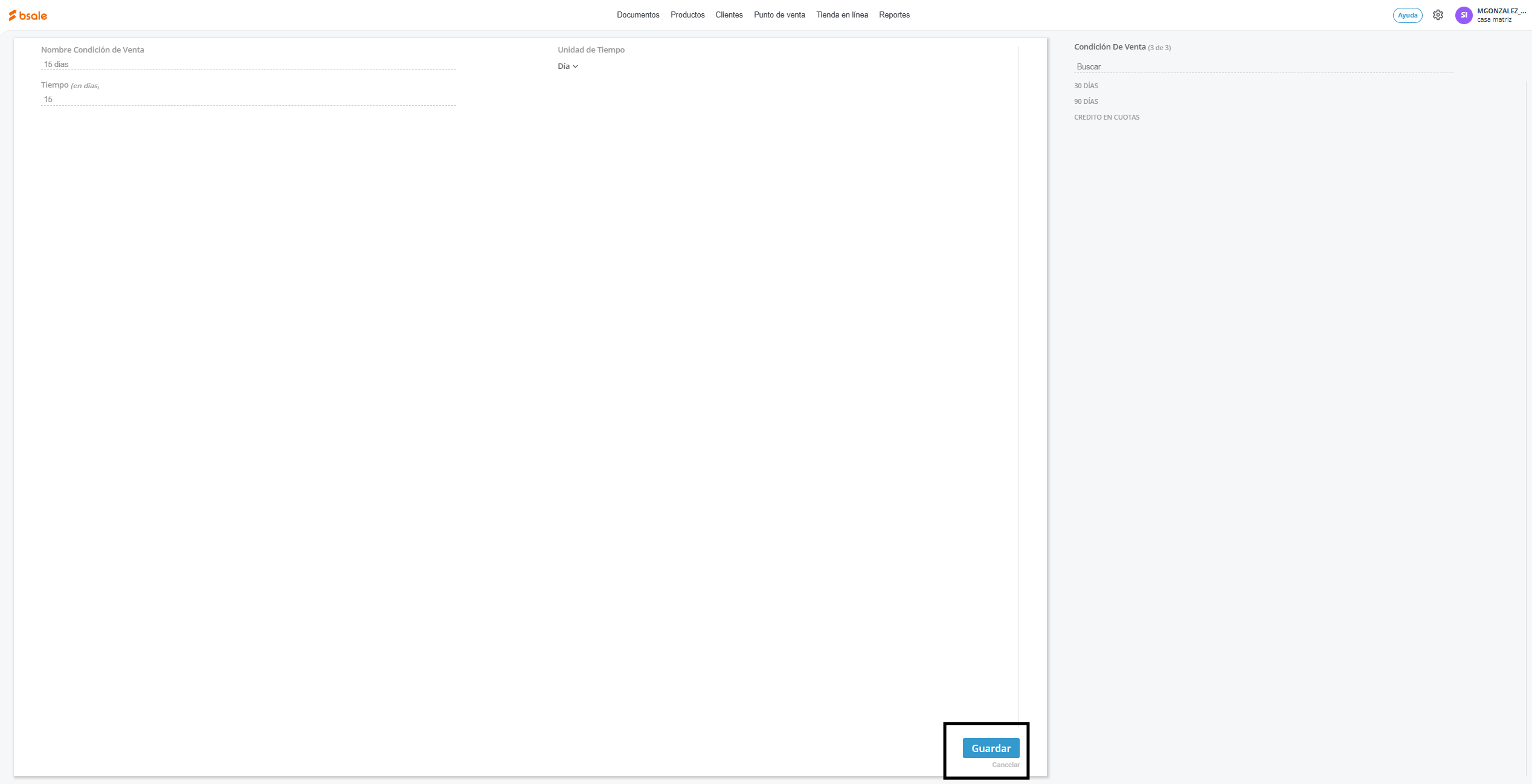
Task: Open the Punto de venta menu
Action: click(x=779, y=15)
